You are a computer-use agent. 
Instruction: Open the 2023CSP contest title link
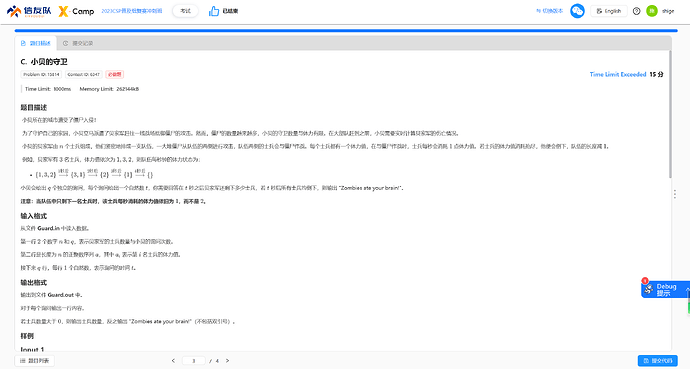[132, 11]
